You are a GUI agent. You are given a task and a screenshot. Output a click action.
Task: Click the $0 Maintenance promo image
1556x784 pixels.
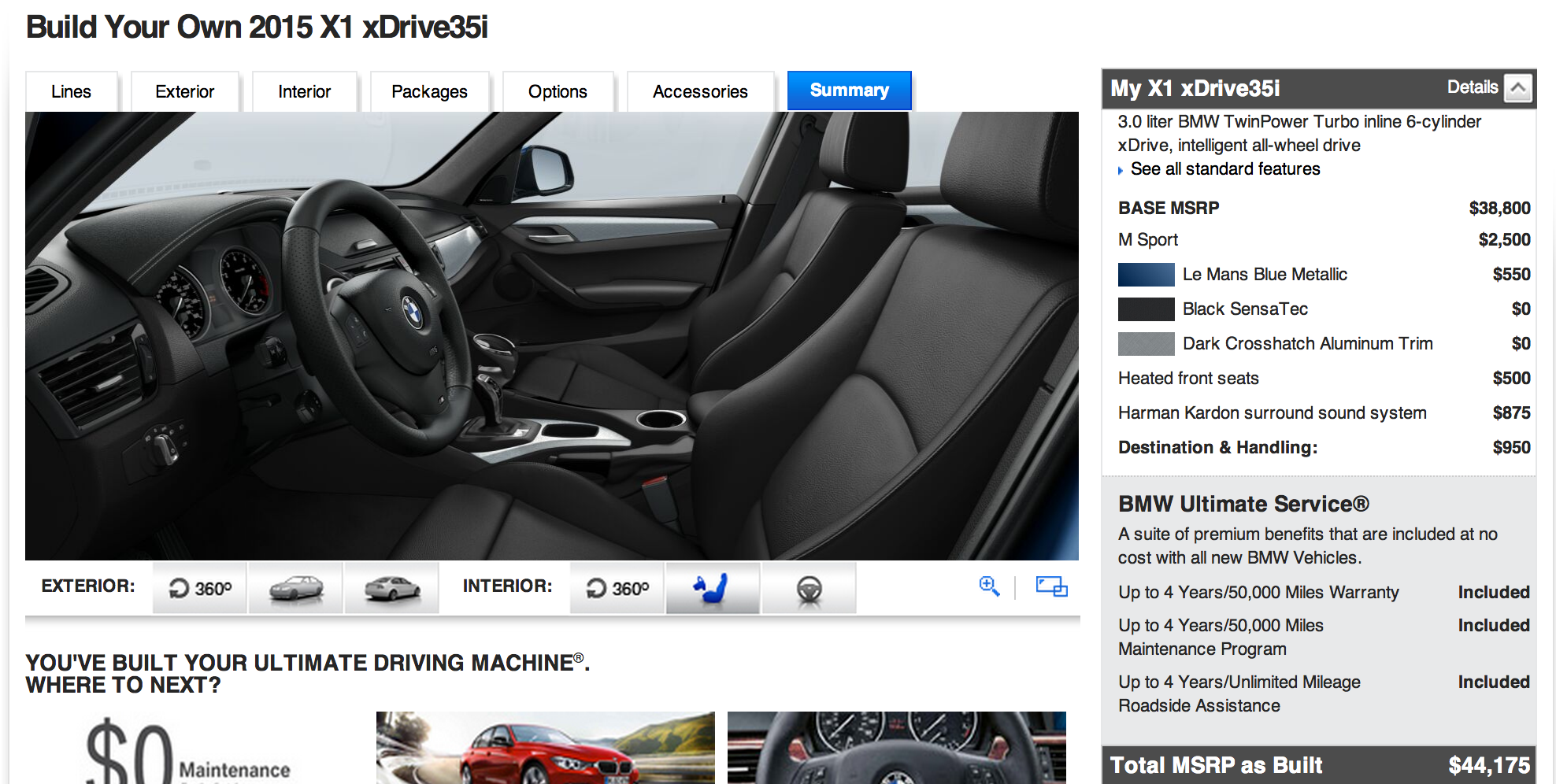point(189,749)
